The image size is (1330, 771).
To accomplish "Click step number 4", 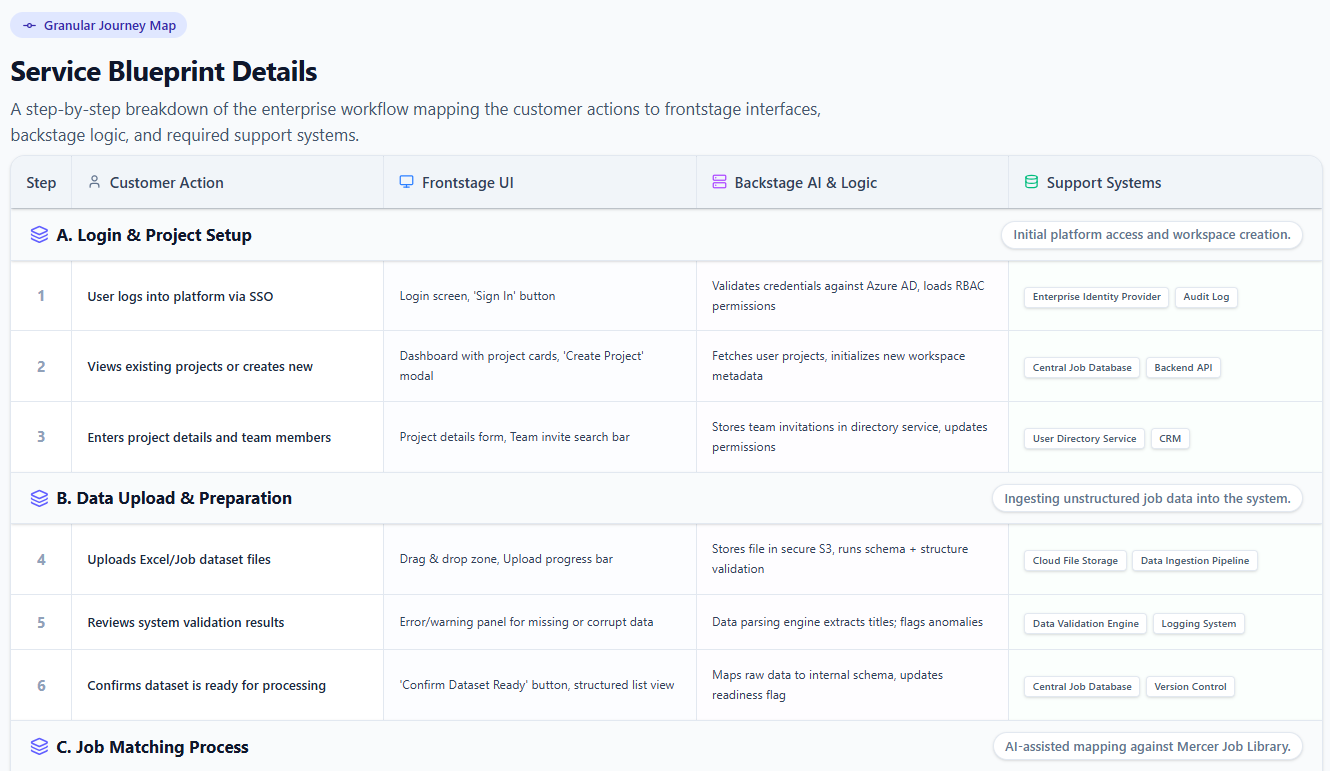I will (41, 559).
